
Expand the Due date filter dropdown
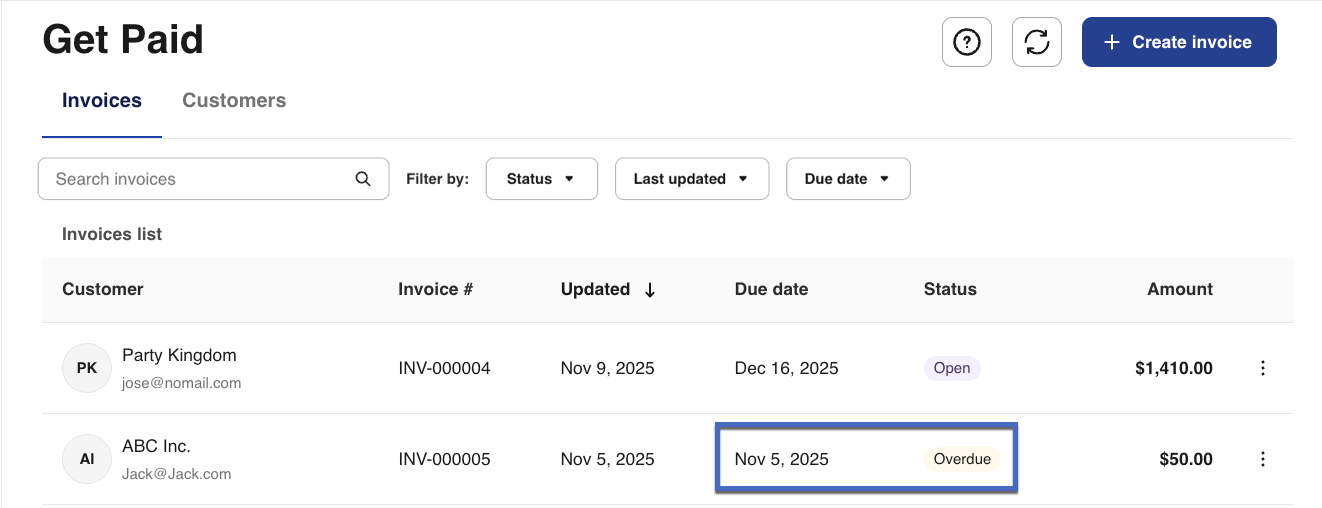pyautogui.click(x=848, y=179)
